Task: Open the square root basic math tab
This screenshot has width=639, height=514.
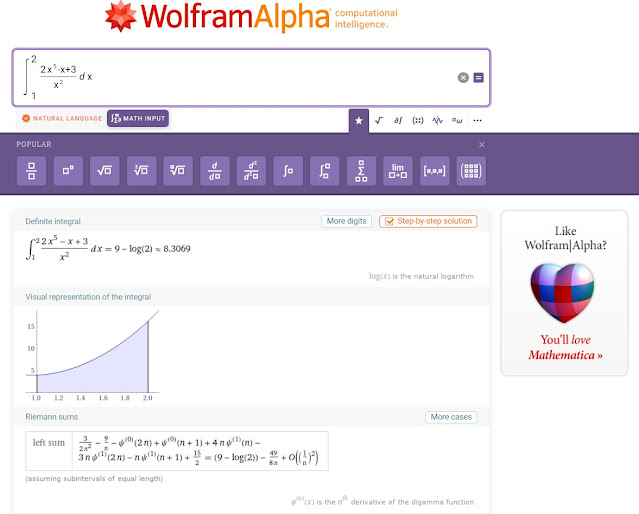Action: click(379, 121)
